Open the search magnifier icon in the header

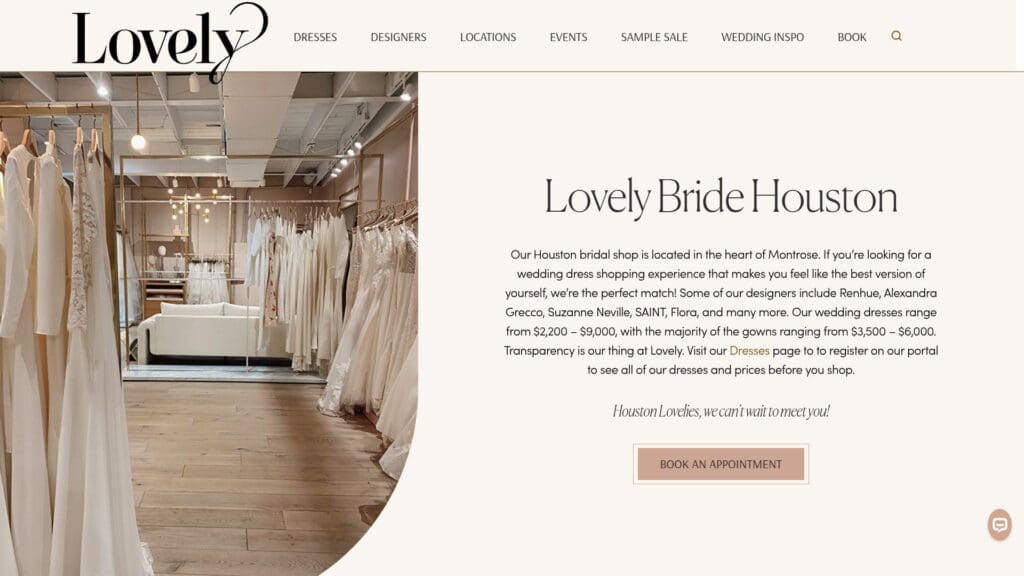pos(896,36)
